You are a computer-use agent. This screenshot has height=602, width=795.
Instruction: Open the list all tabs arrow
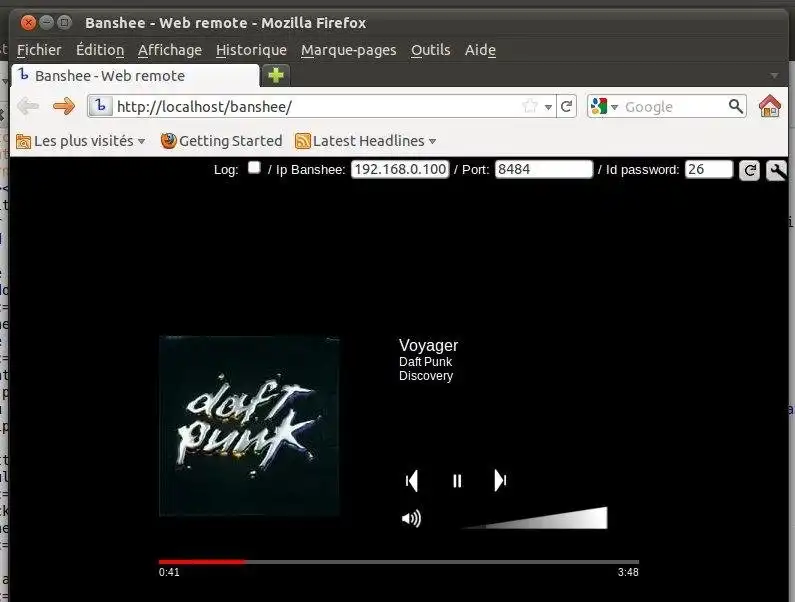click(x=774, y=76)
